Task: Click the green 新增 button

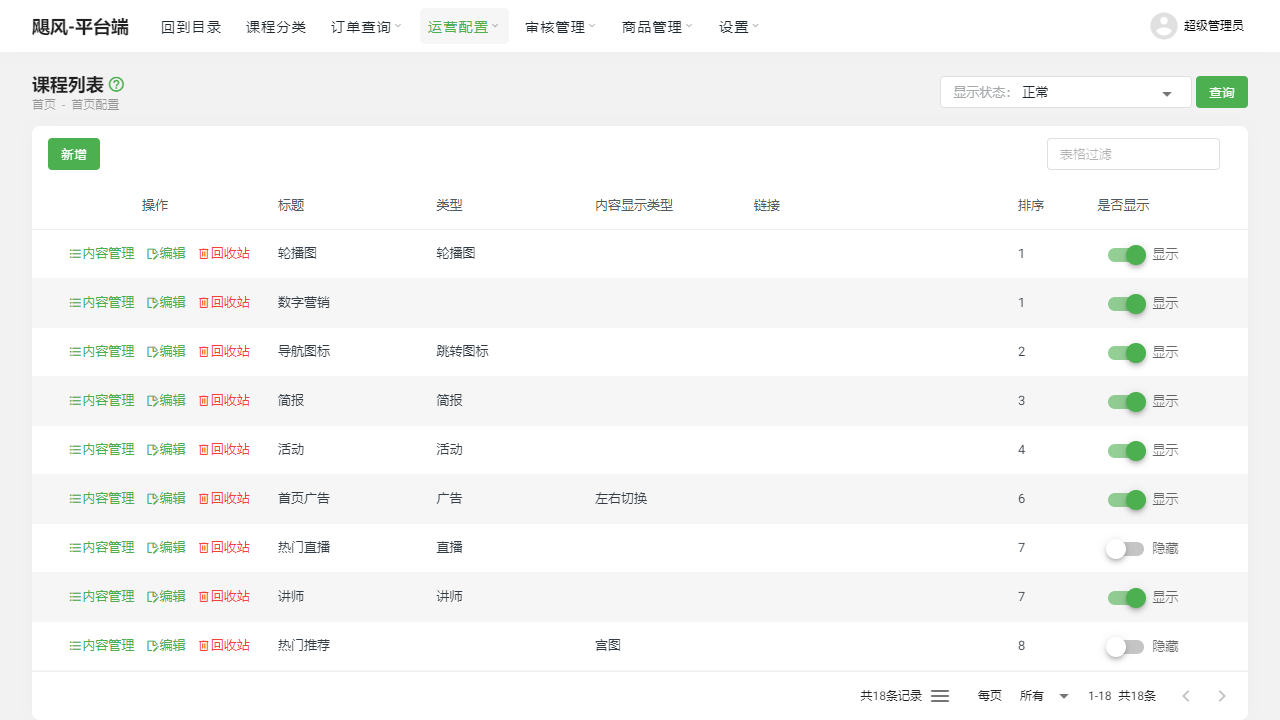Action: (74, 154)
